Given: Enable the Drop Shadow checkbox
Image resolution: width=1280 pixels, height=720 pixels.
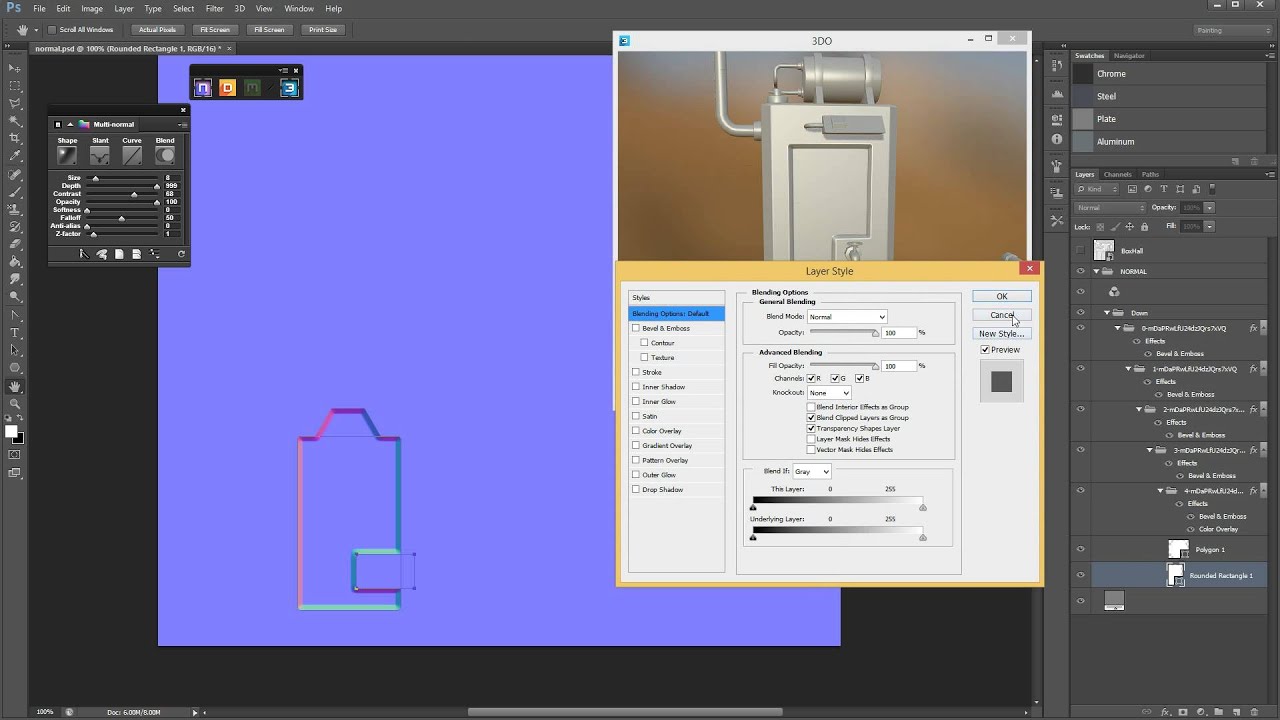Looking at the screenshot, I should click(636, 489).
